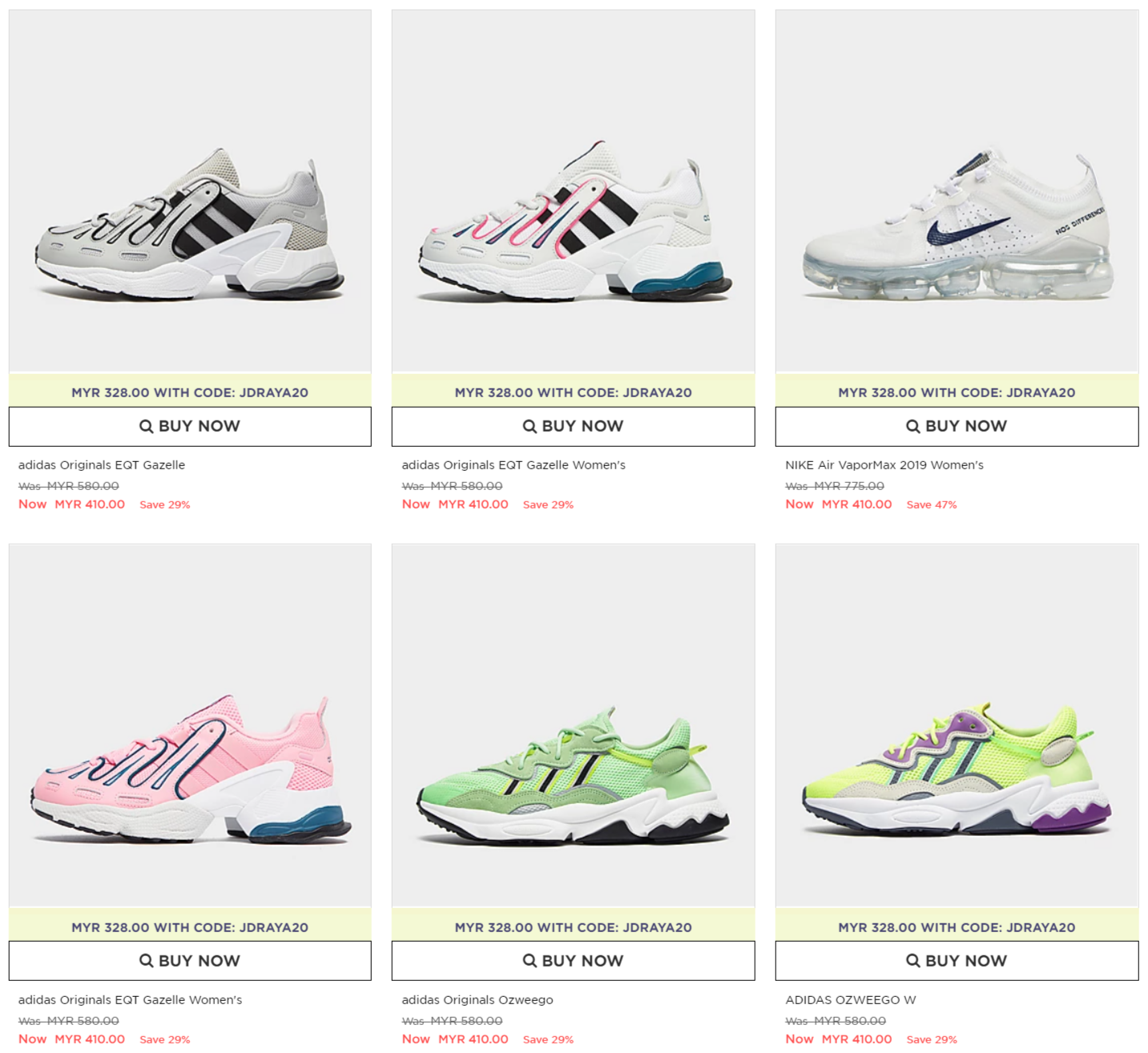Click the magnifier icon under green Ozweego
The height and width of the screenshot is (1053, 1148).
point(530,960)
